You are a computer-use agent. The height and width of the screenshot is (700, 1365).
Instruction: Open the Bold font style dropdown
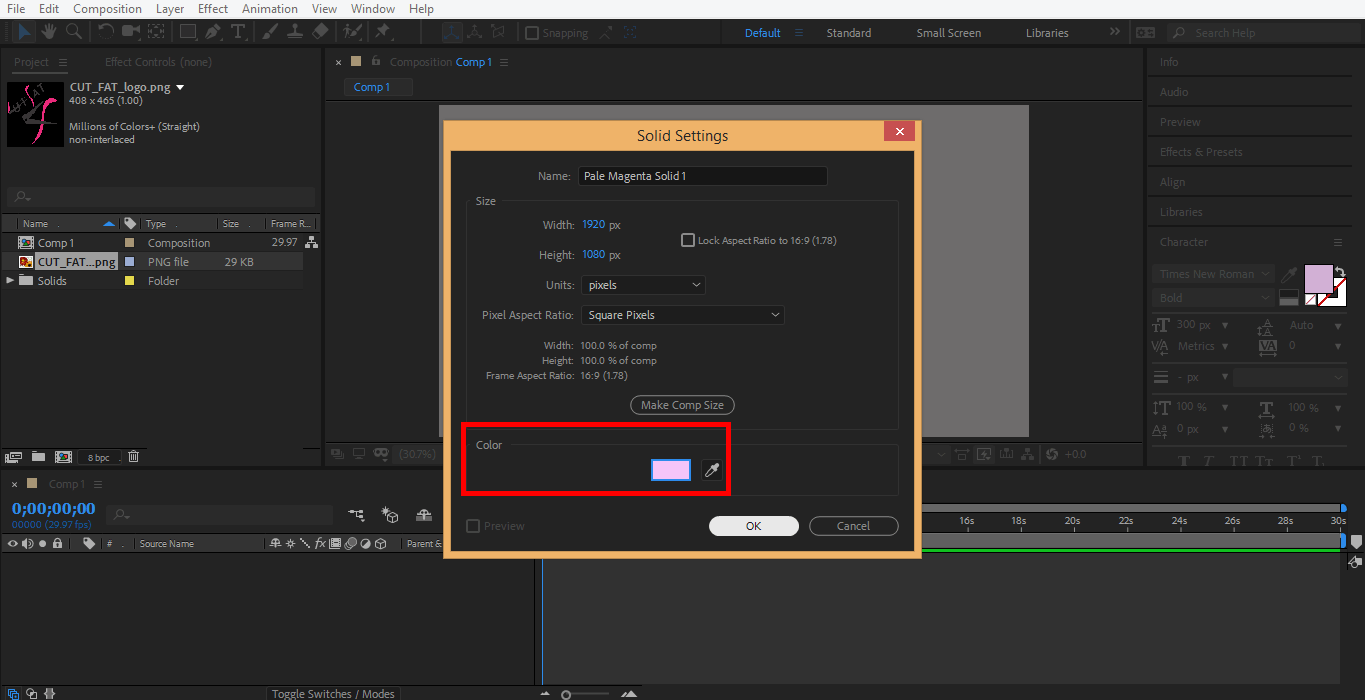coord(1213,298)
